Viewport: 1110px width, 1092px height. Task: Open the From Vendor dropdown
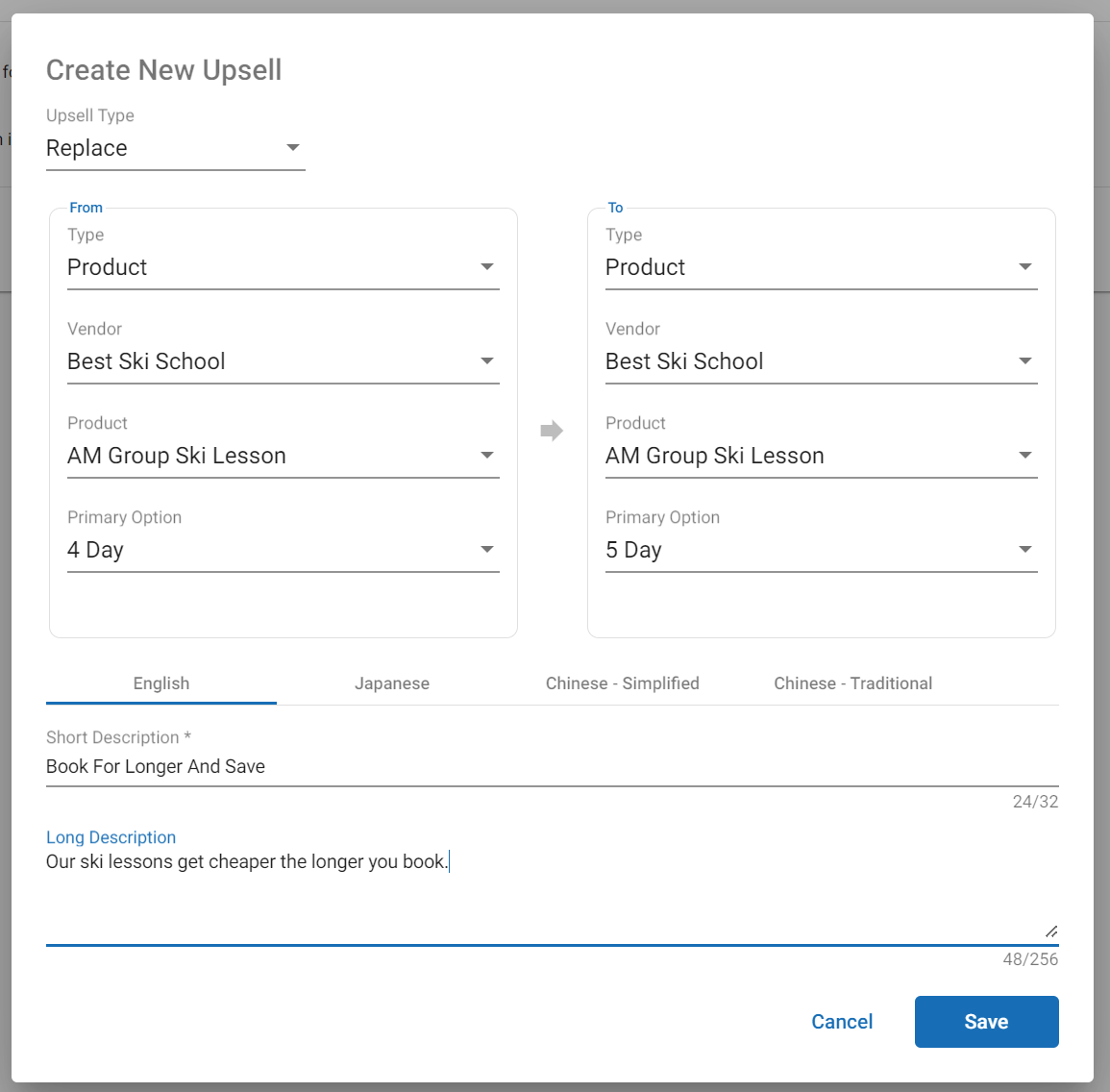(283, 361)
